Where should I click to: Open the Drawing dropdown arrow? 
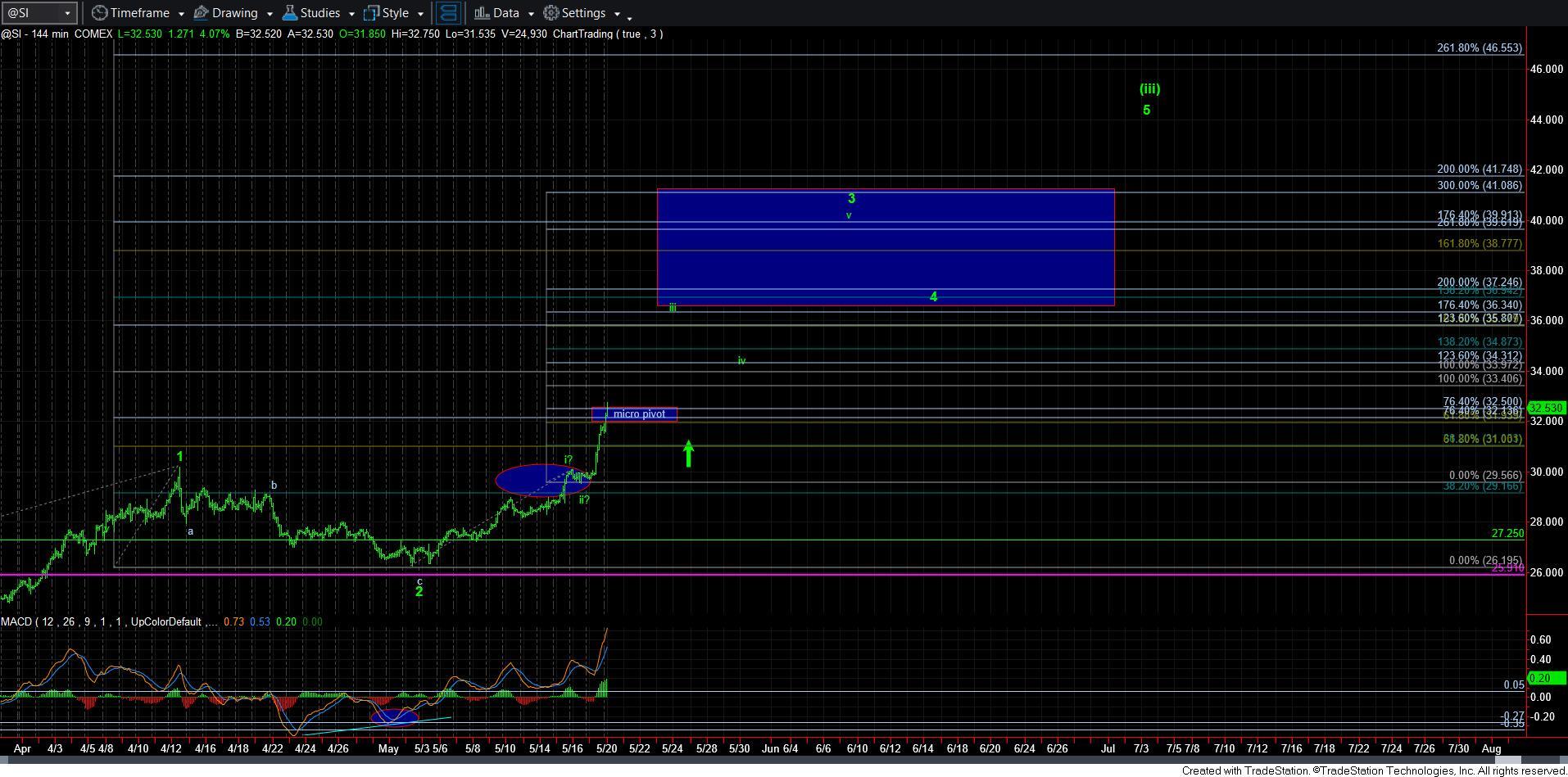269,14
